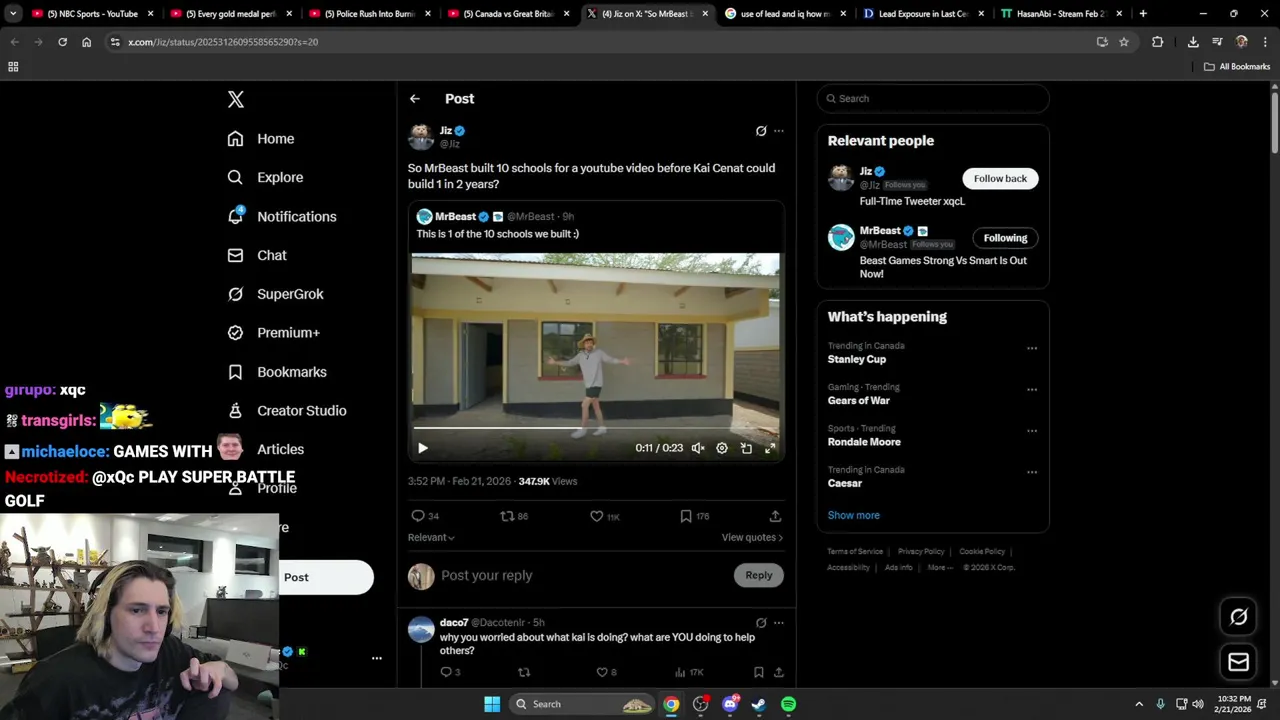
Task: Like daco7's reply
Action: click(x=607, y=672)
